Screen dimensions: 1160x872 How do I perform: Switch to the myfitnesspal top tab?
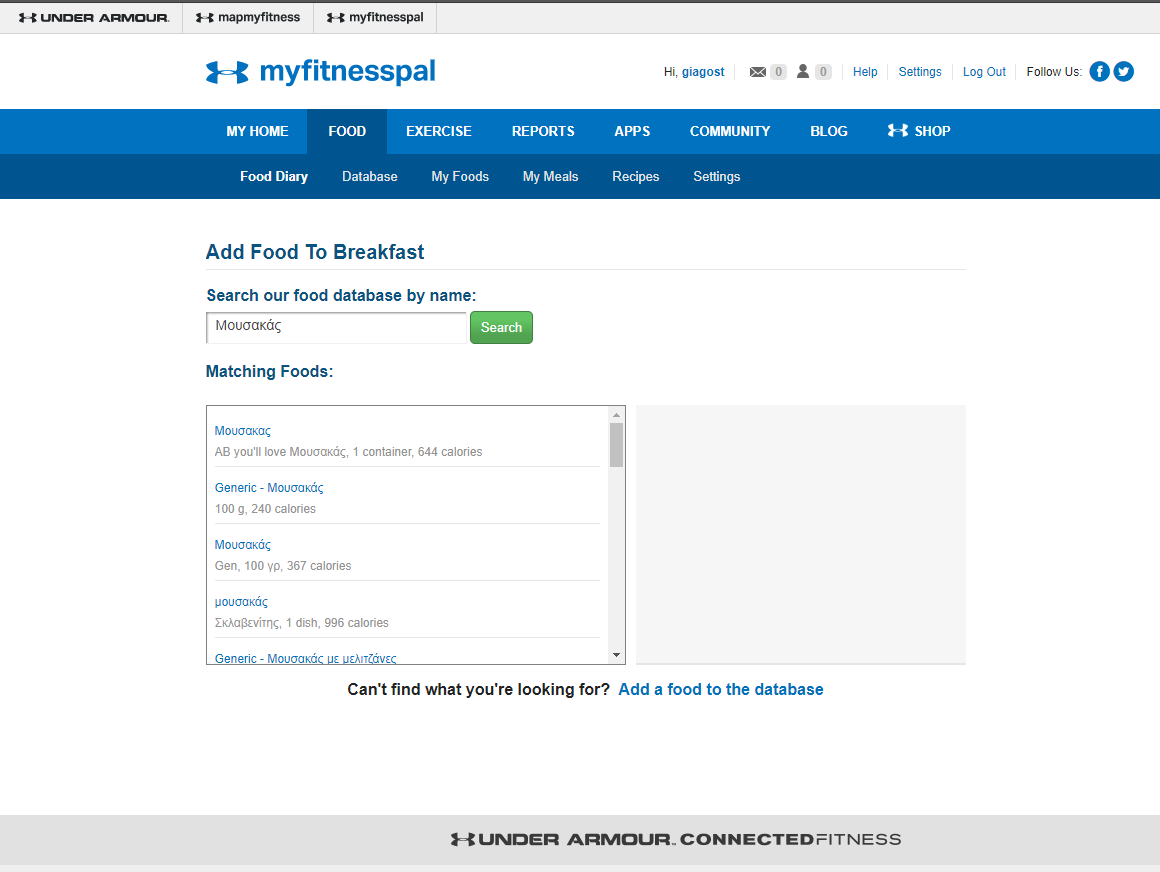point(375,17)
